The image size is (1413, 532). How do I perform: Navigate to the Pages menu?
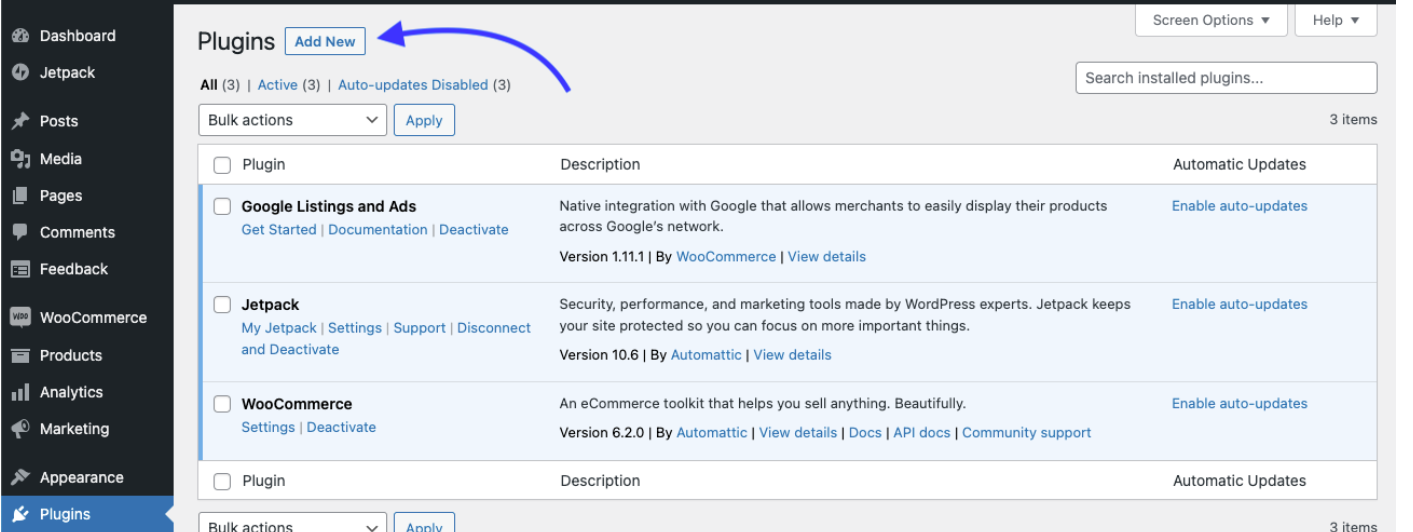[x=61, y=196]
